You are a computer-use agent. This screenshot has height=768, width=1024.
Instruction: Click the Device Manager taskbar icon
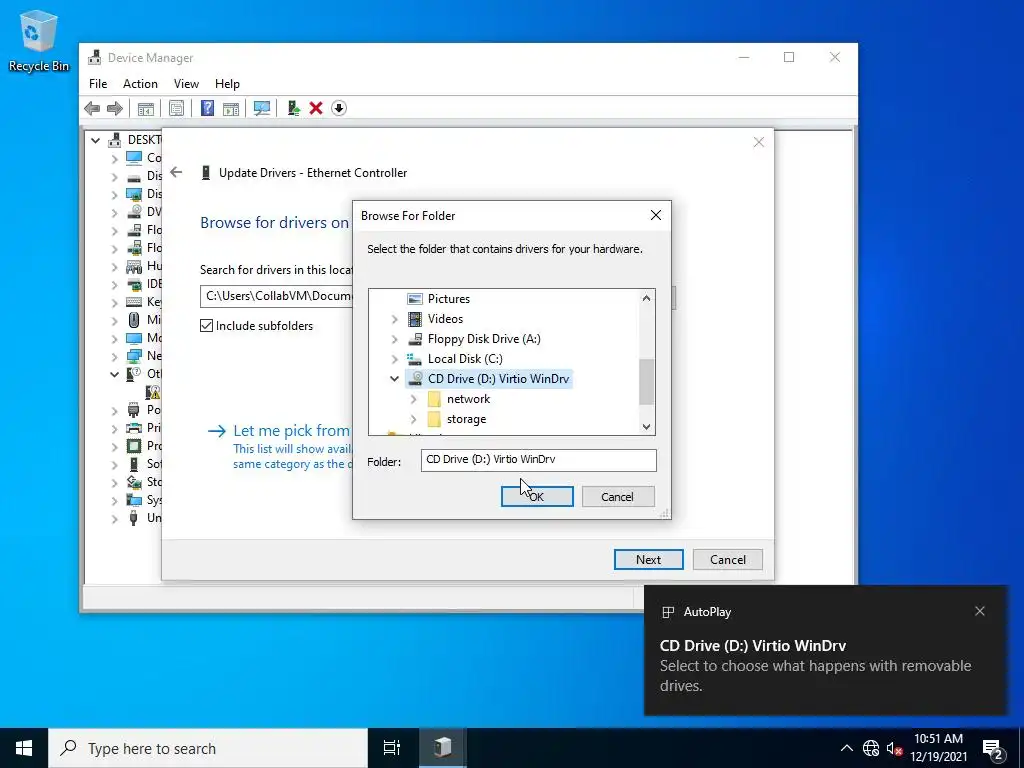pos(442,748)
